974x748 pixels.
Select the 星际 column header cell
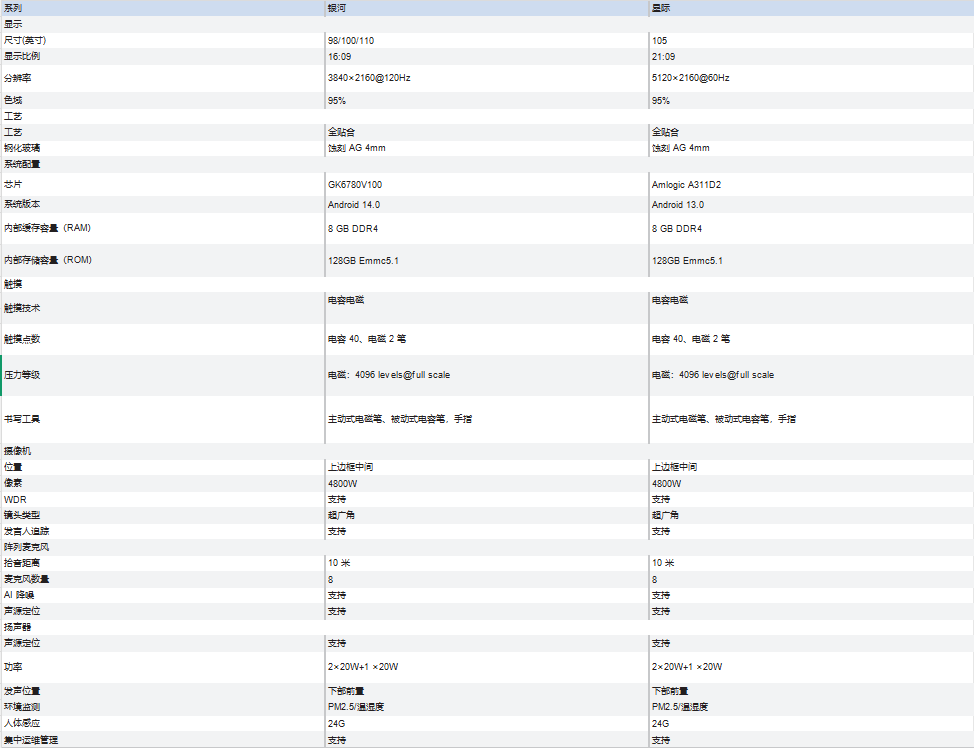[x=811, y=8]
